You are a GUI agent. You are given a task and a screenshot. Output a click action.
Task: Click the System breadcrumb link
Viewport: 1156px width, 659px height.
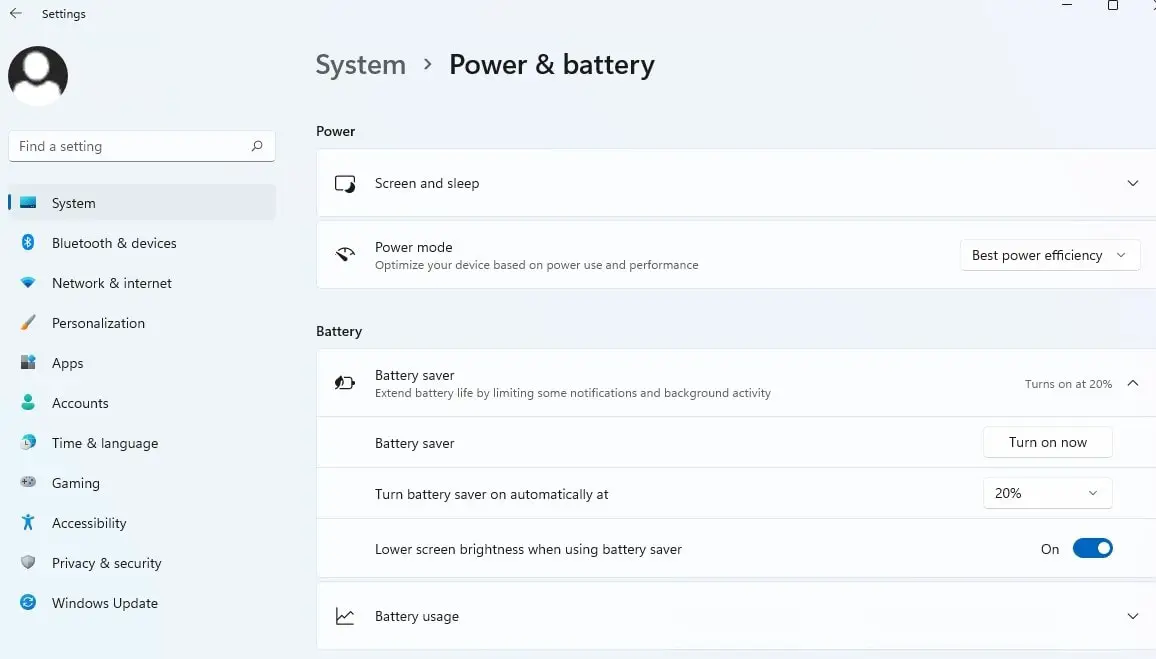click(360, 65)
